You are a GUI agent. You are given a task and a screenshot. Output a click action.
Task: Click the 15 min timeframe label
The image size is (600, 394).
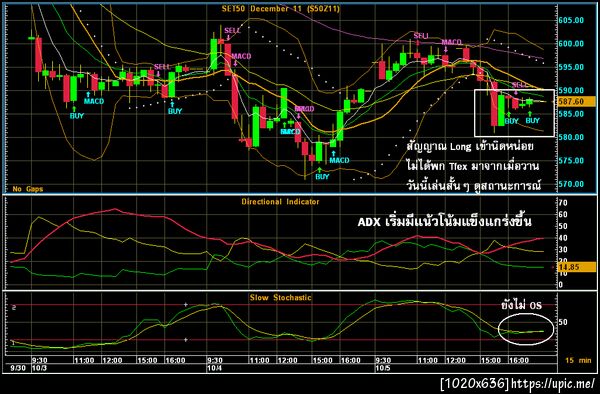[578, 360]
